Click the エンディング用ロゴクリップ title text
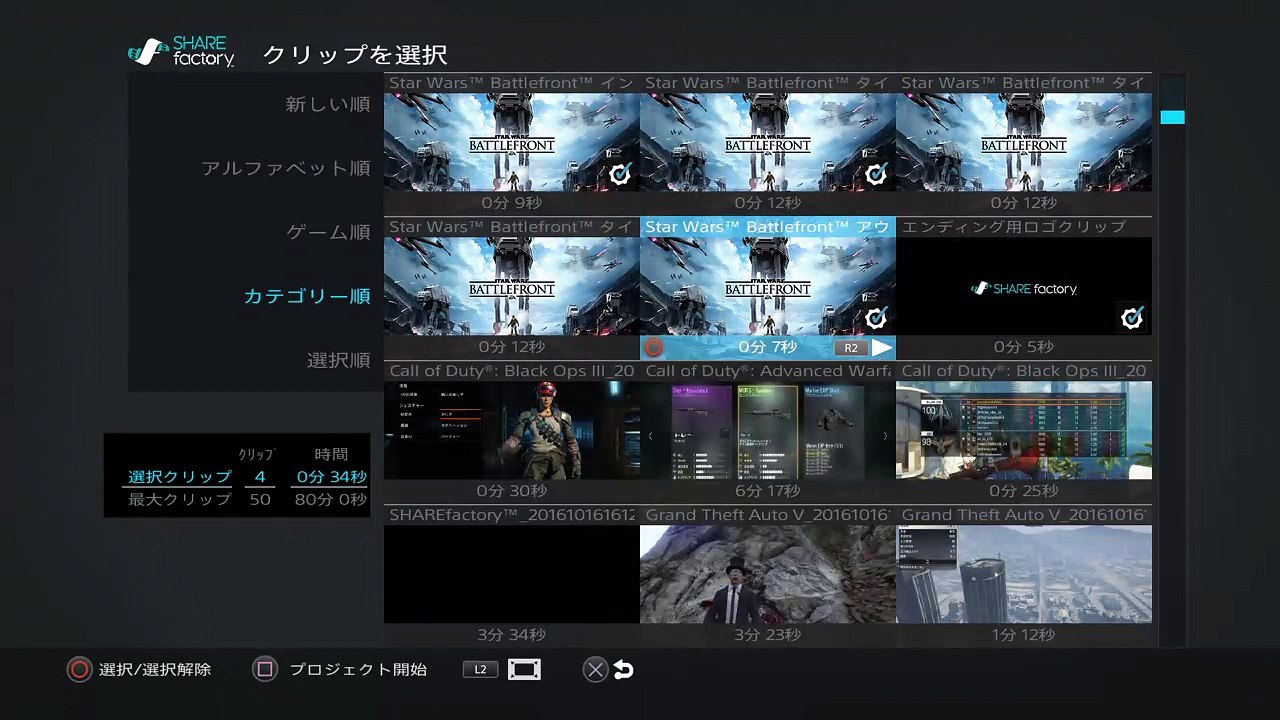This screenshot has height=720, width=1280. [1014, 227]
